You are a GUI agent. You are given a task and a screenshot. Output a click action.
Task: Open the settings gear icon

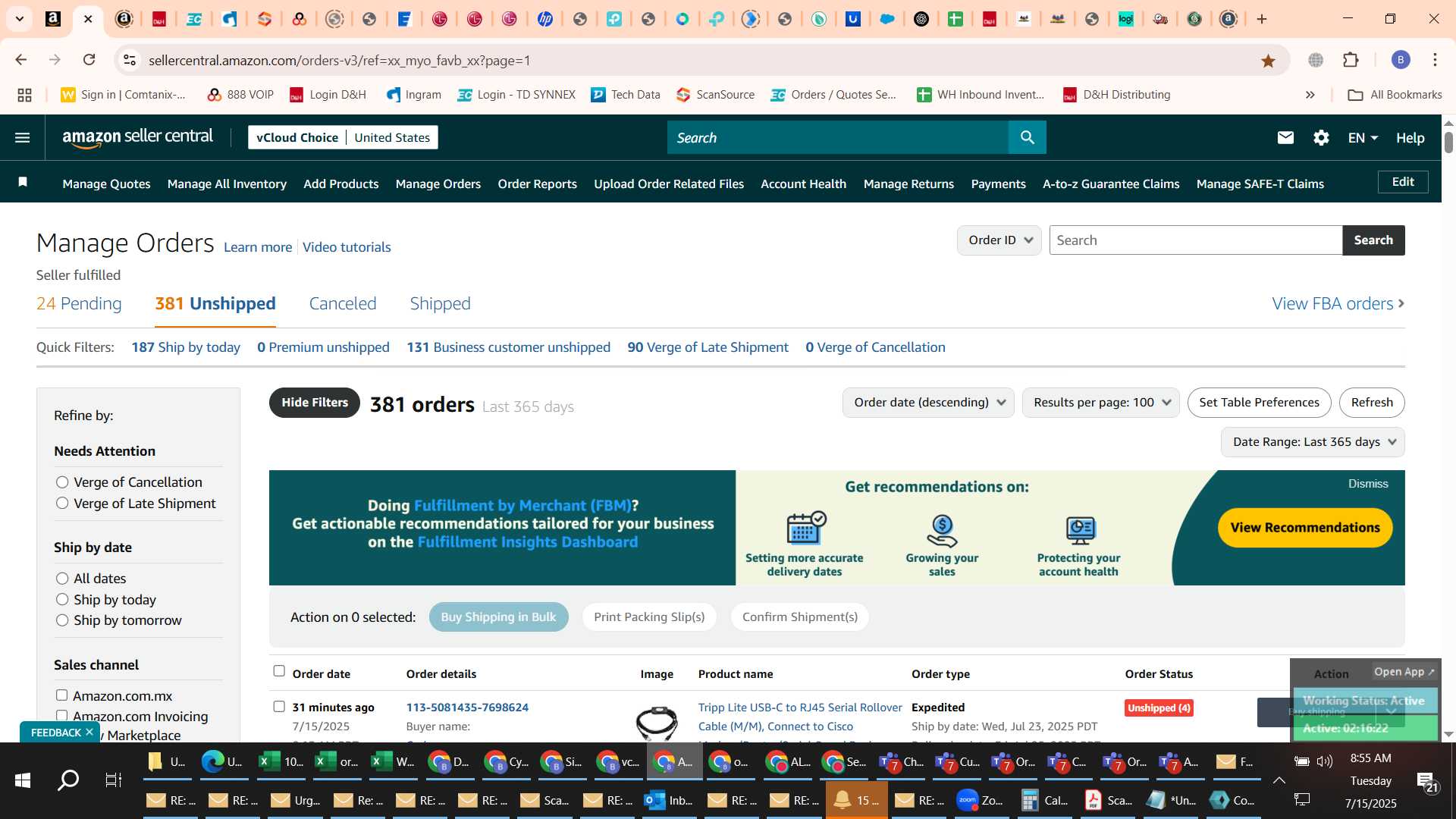(x=1321, y=137)
